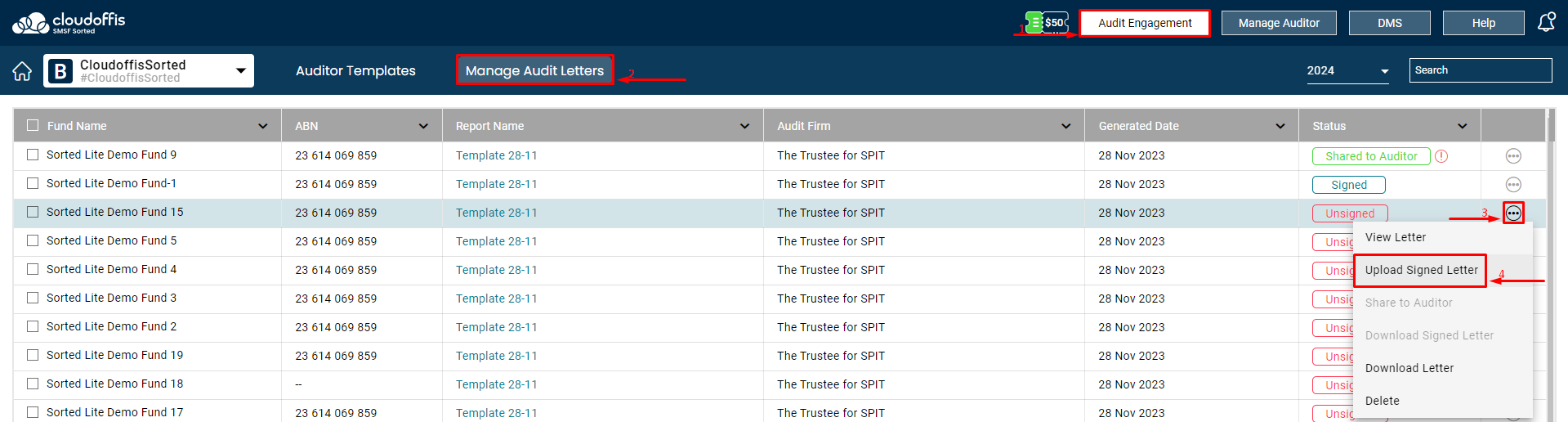Open more options for Sorted Lite Demo Fund 9
The image size is (1568, 422).
coord(1513,156)
